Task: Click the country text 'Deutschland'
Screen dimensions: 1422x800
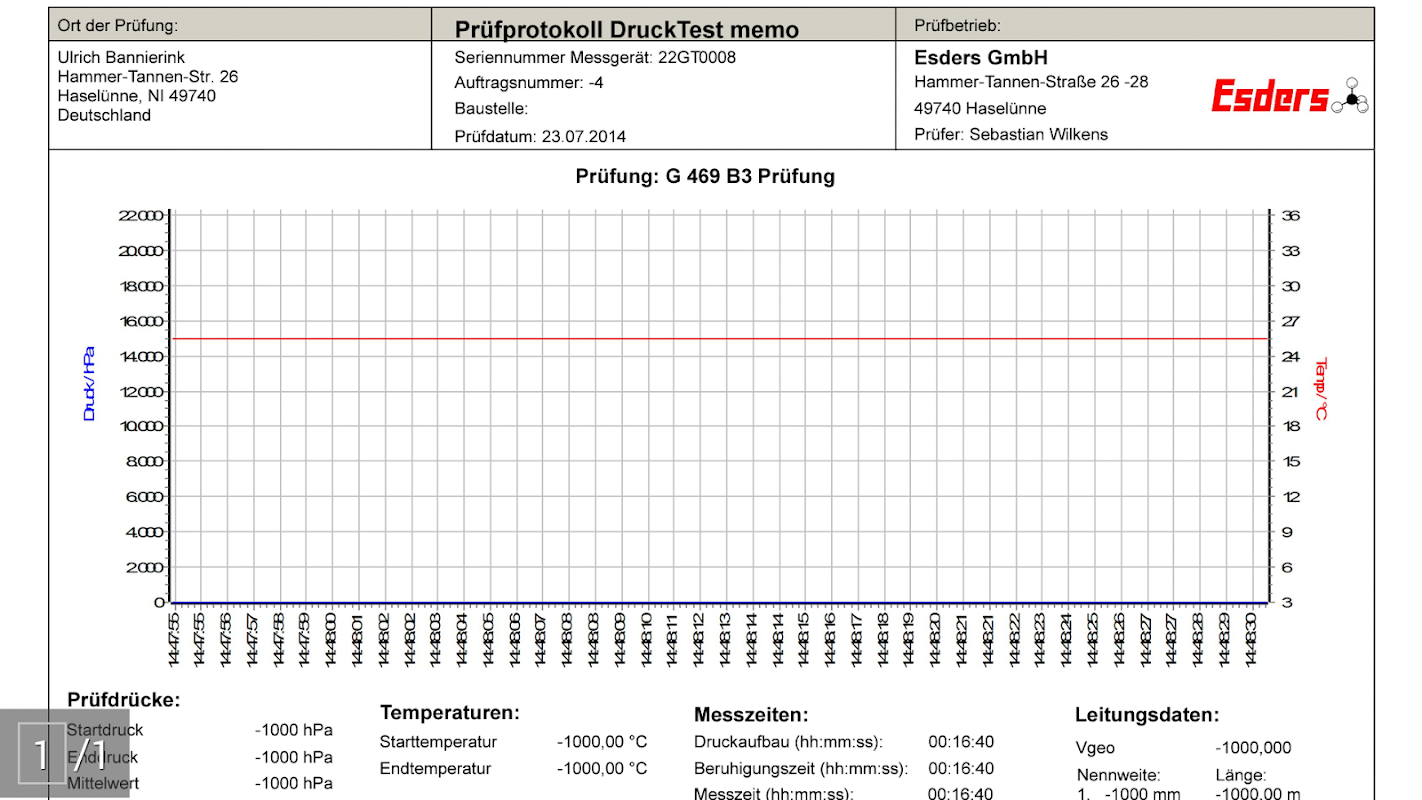Action: (104, 115)
